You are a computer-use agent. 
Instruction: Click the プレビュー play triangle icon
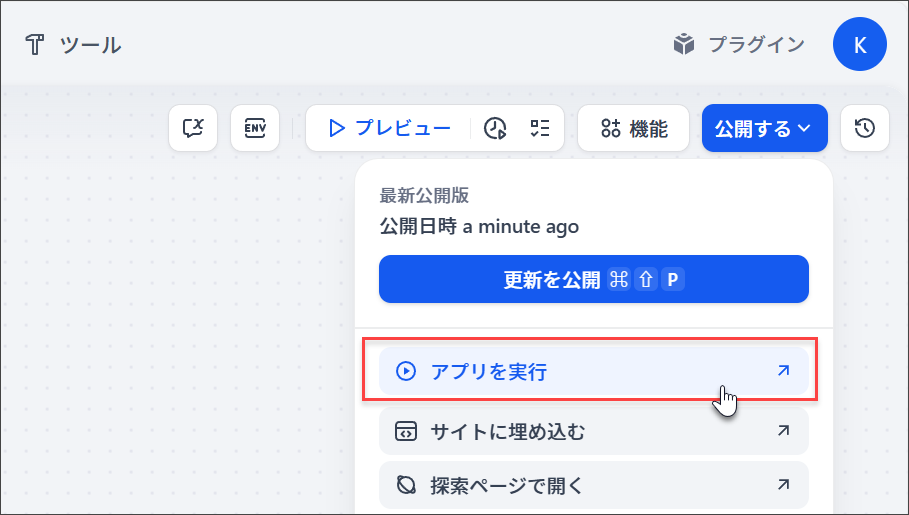point(336,128)
